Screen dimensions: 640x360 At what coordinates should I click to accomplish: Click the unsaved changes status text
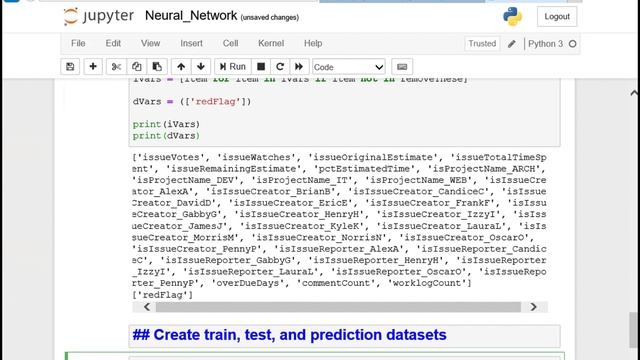[270, 18]
